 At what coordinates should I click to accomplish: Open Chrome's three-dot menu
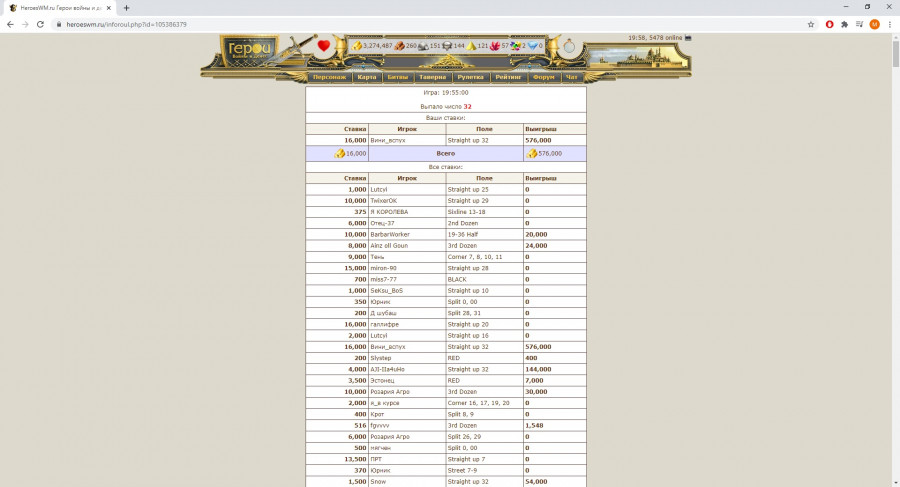890,24
